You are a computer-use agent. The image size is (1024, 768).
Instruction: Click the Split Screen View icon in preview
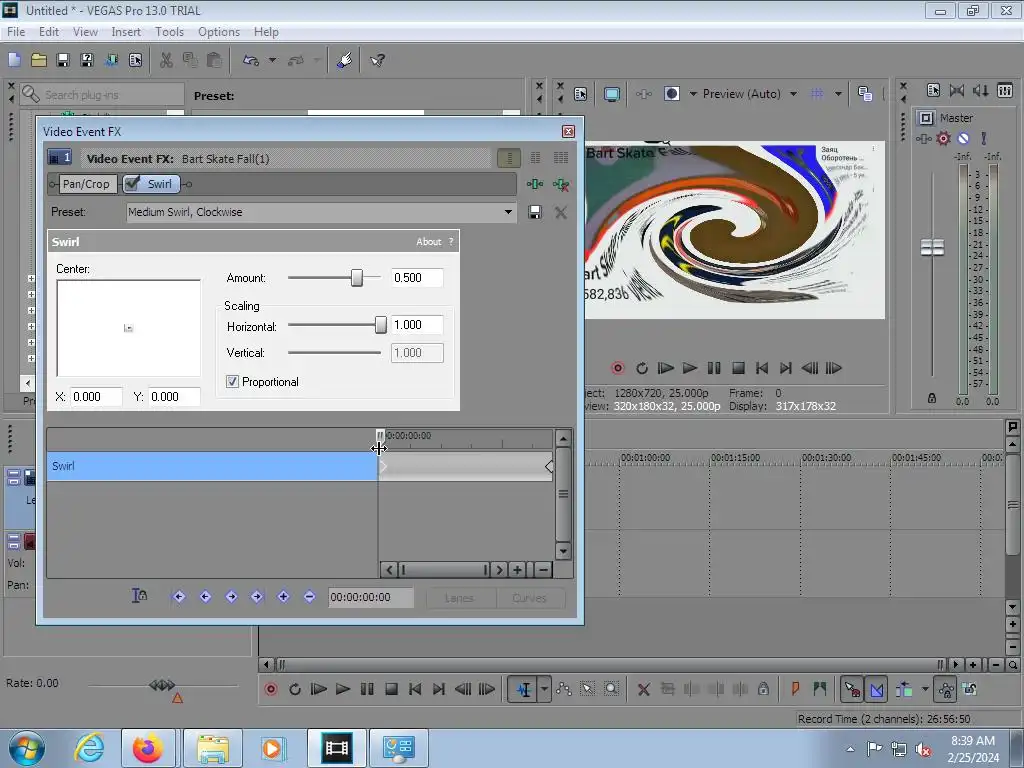(671, 94)
